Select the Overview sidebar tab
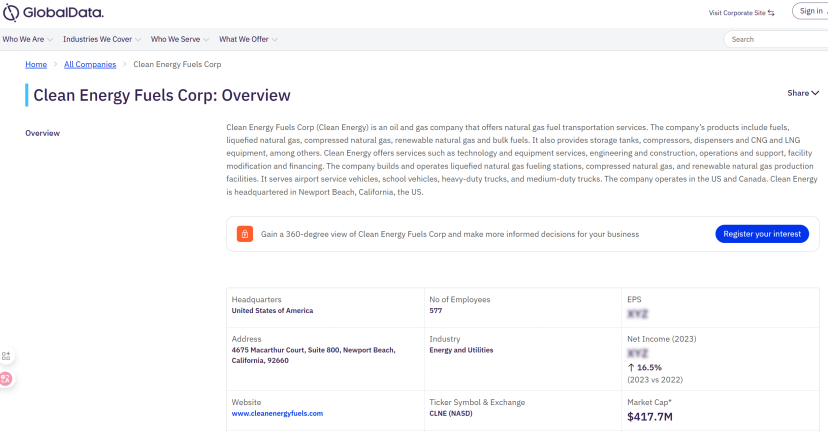The width and height of the screenshot is (829, 432). [x=42, y=133]
